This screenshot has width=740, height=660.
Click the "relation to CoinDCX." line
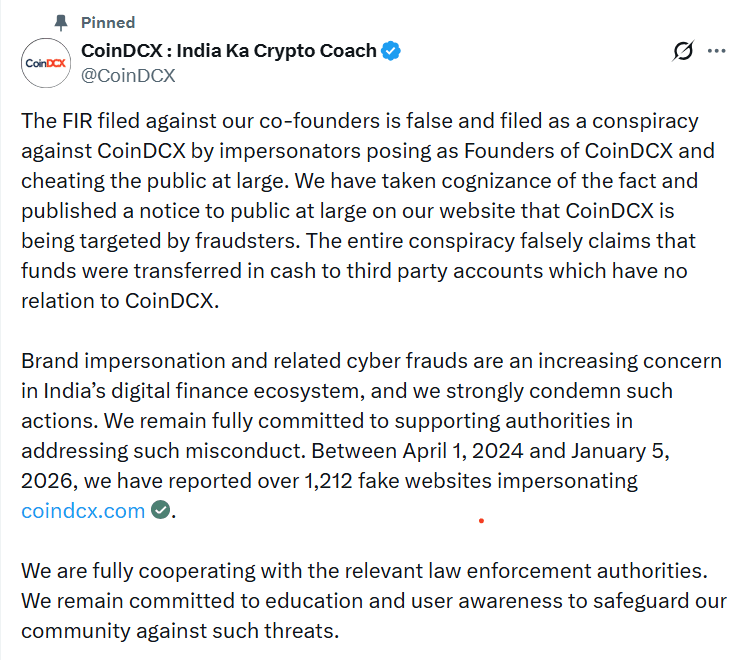pos(118,301)
